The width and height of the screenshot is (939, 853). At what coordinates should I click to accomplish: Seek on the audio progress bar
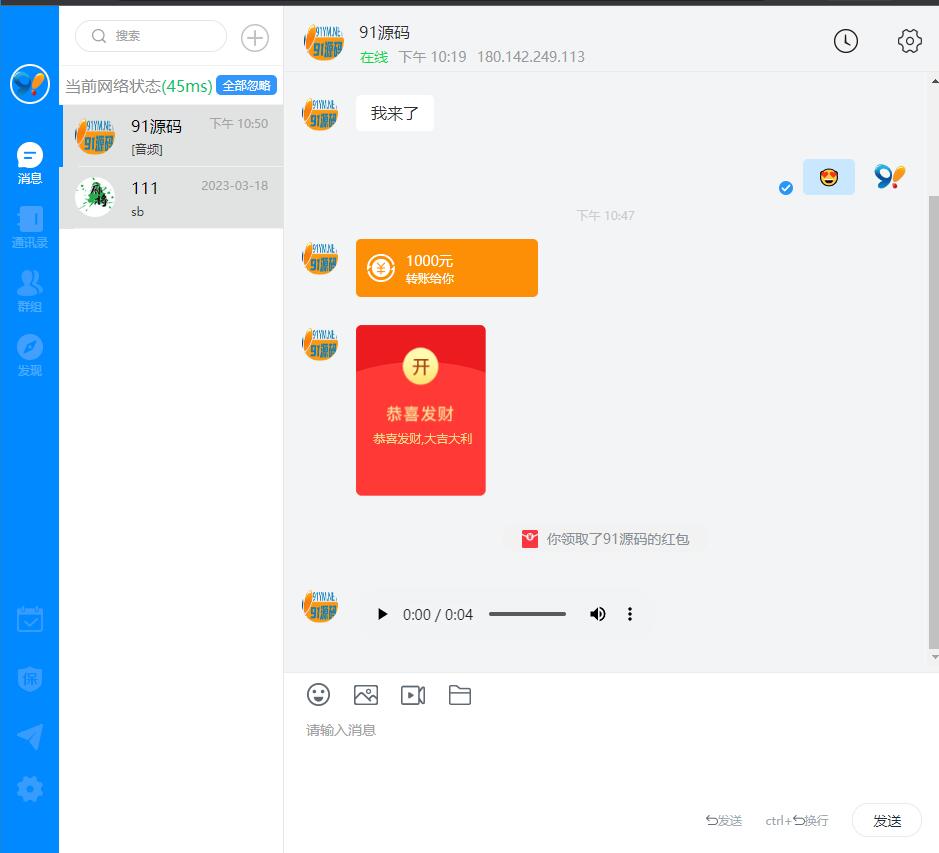[x=527, y=614]
